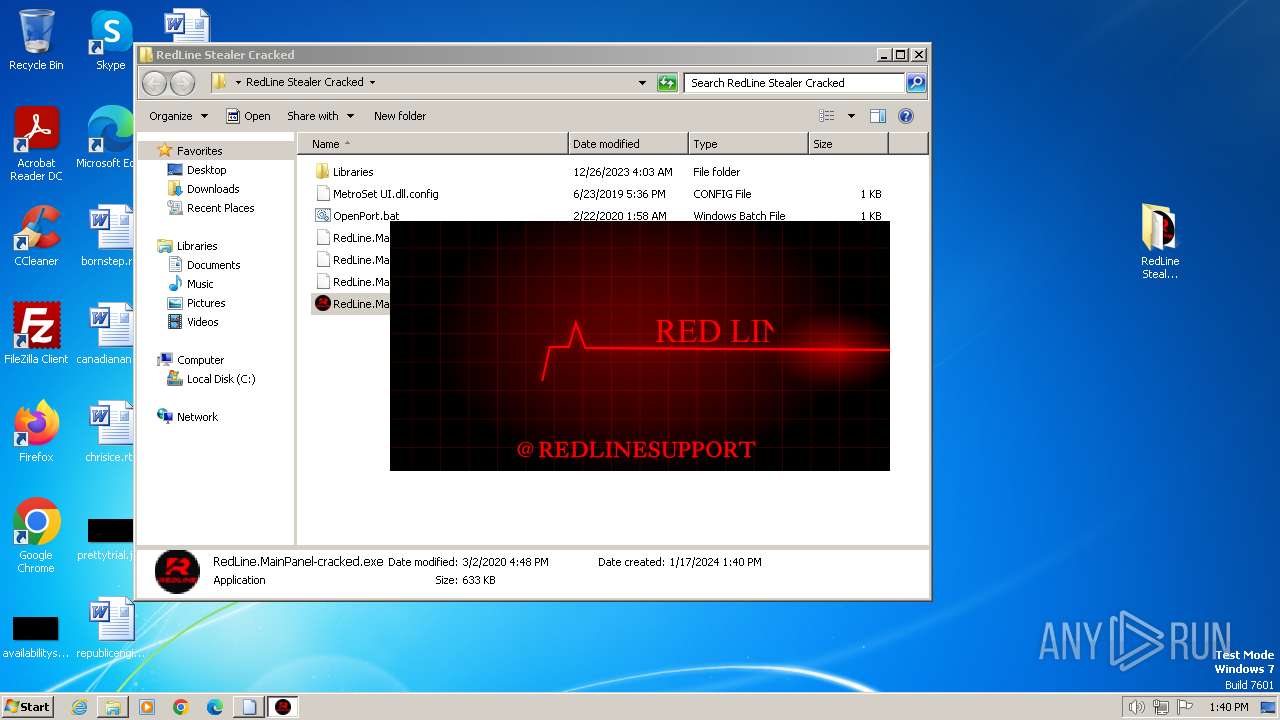This screenshot has height=720, width=1280.
Task: Select Libraries in the navigation pane
Action: (197, 246)
